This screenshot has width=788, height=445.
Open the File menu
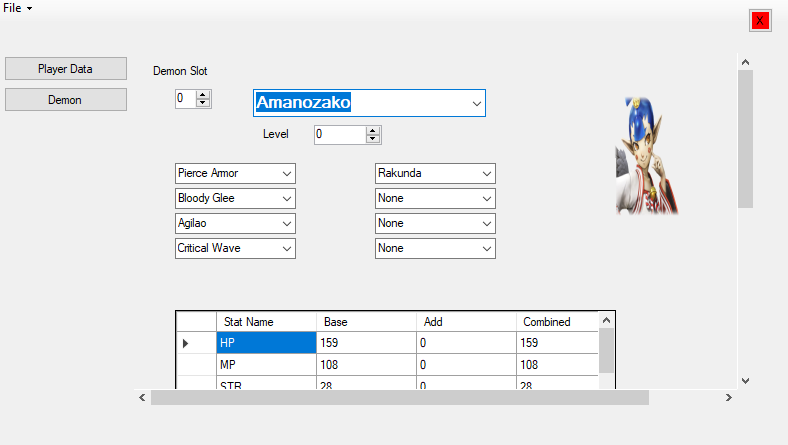(17, 8)
